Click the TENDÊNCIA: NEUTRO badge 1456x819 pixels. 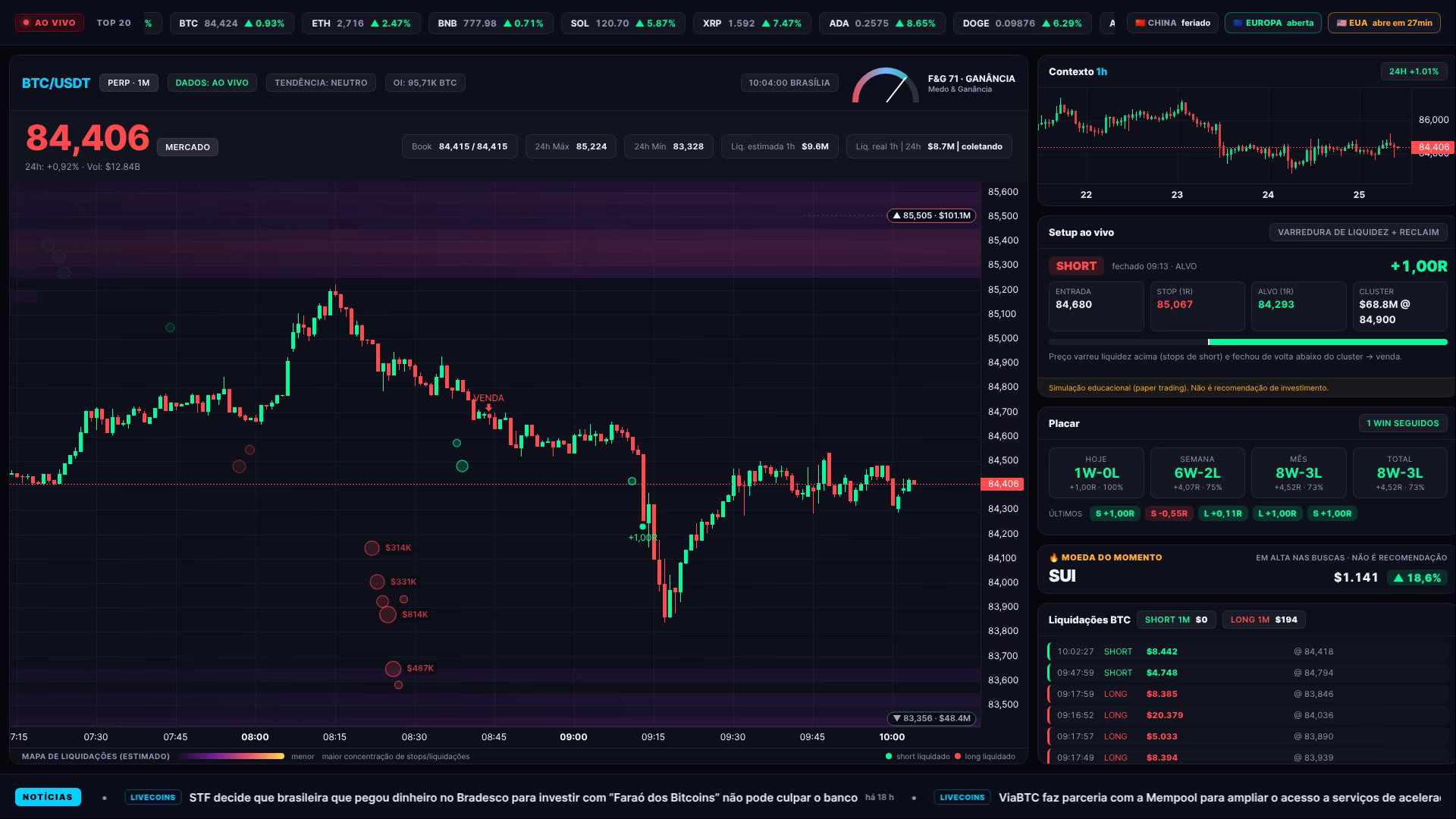(x=321, y=83)
